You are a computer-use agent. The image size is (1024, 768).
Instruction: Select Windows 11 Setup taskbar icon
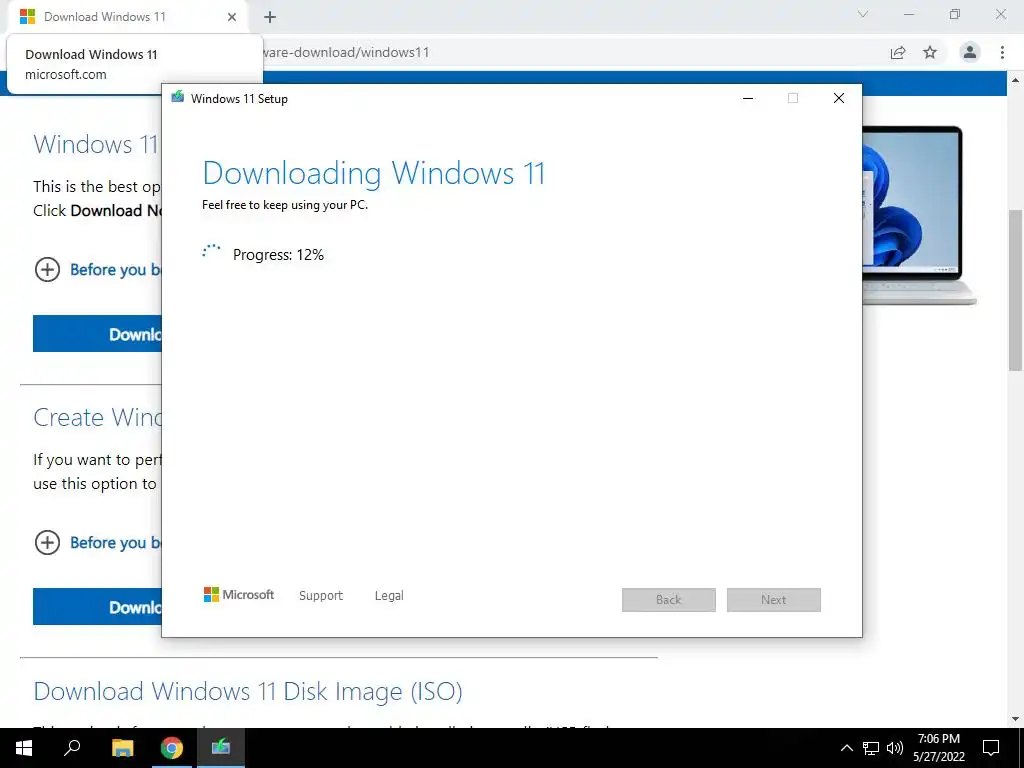pyautogui.click(x=221, y=748)
